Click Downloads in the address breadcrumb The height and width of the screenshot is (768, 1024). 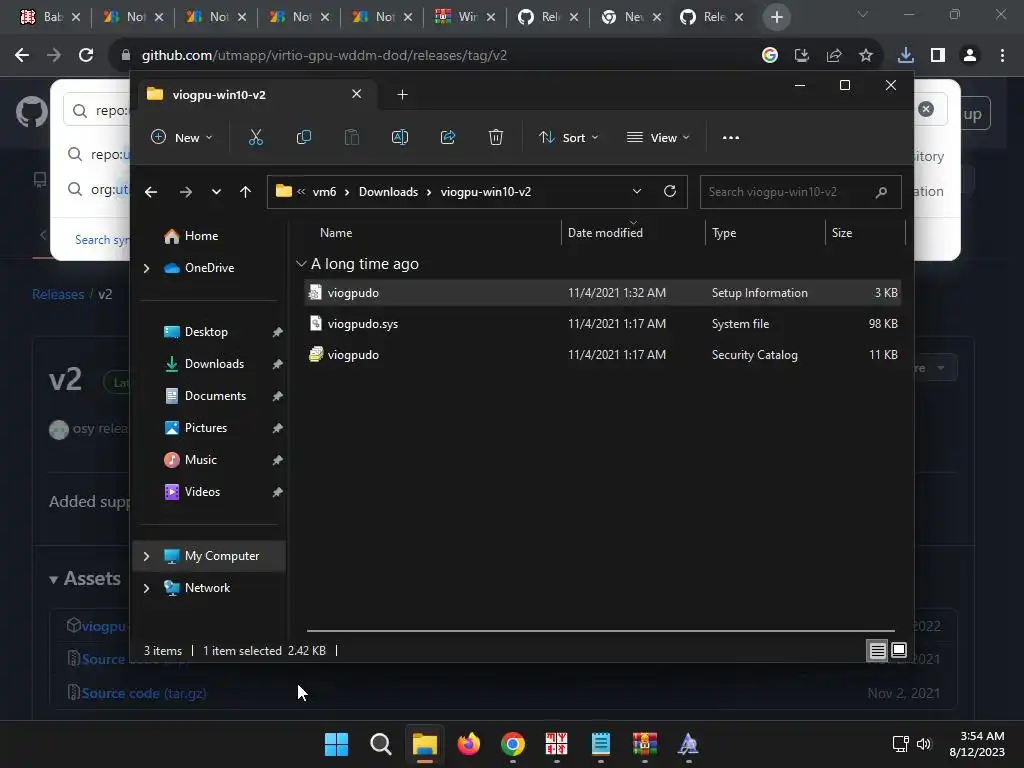pos(388,192)
